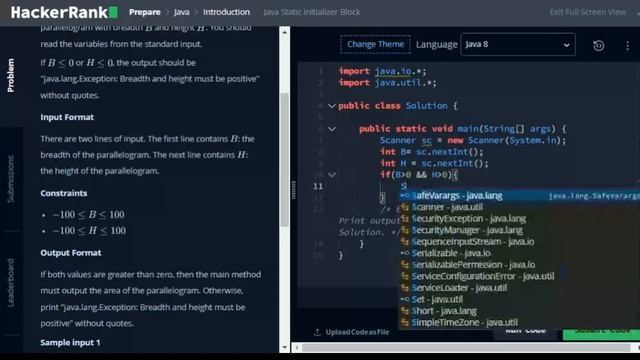Choose ServiceLoader - java.util suggestion

pos(519,288)
